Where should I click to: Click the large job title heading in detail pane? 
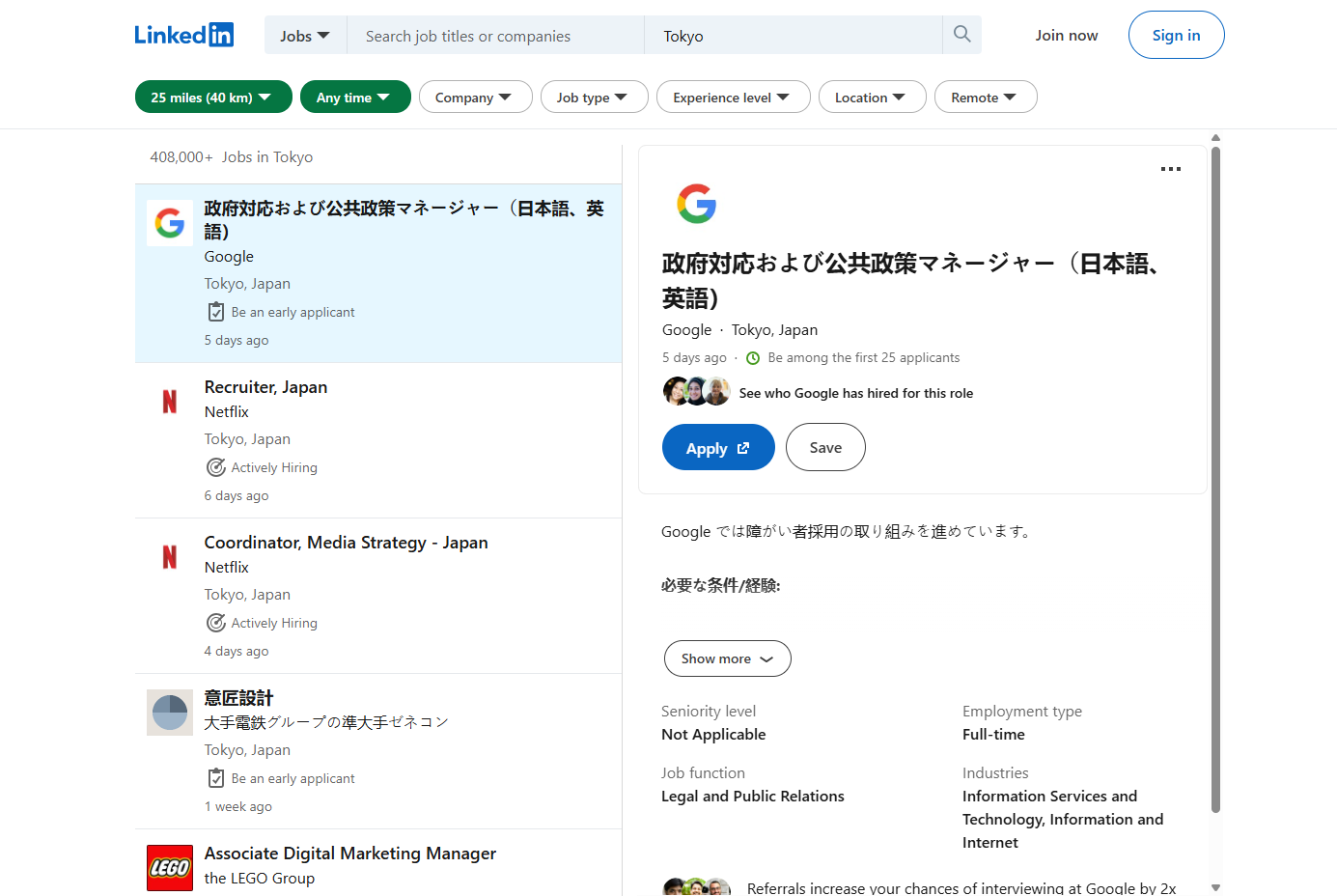point(909,281)
